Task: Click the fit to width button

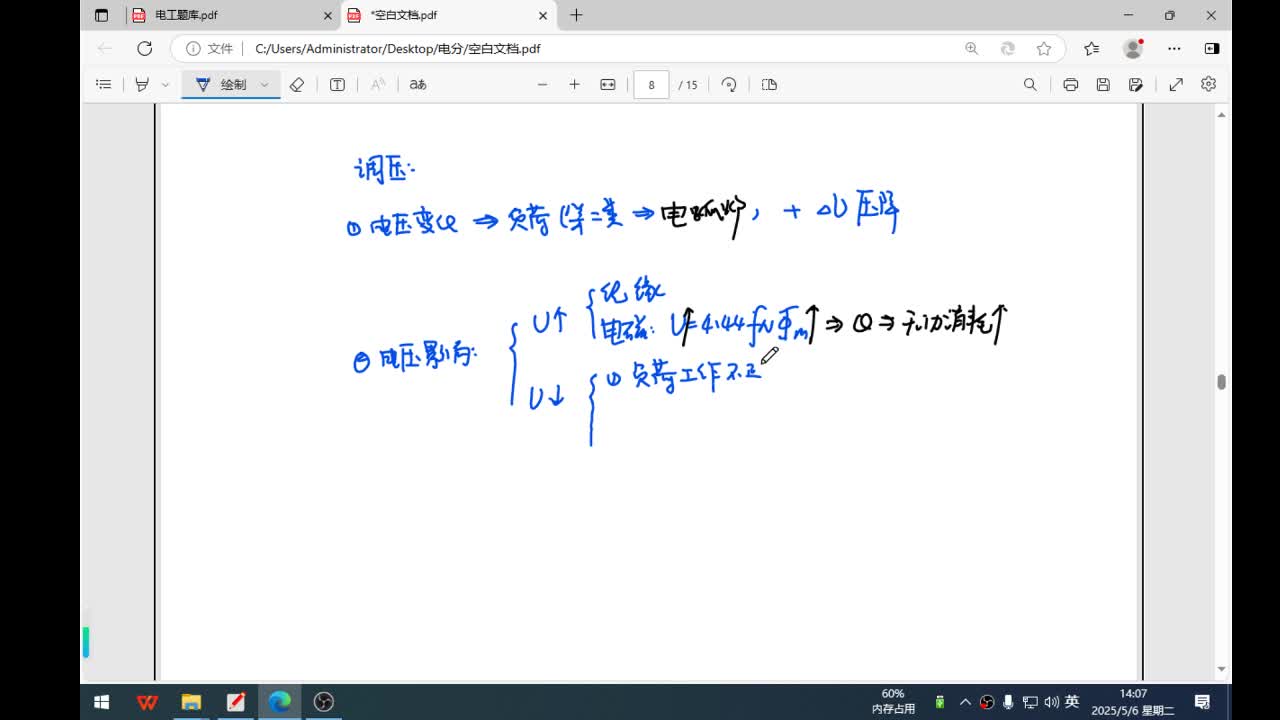Action: (x=607, y=84)
